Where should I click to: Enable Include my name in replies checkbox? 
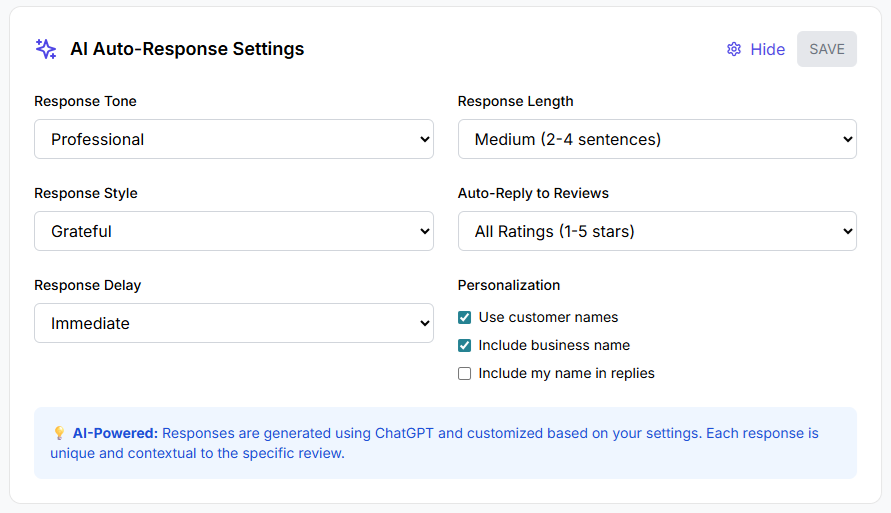tap(465, 374)
